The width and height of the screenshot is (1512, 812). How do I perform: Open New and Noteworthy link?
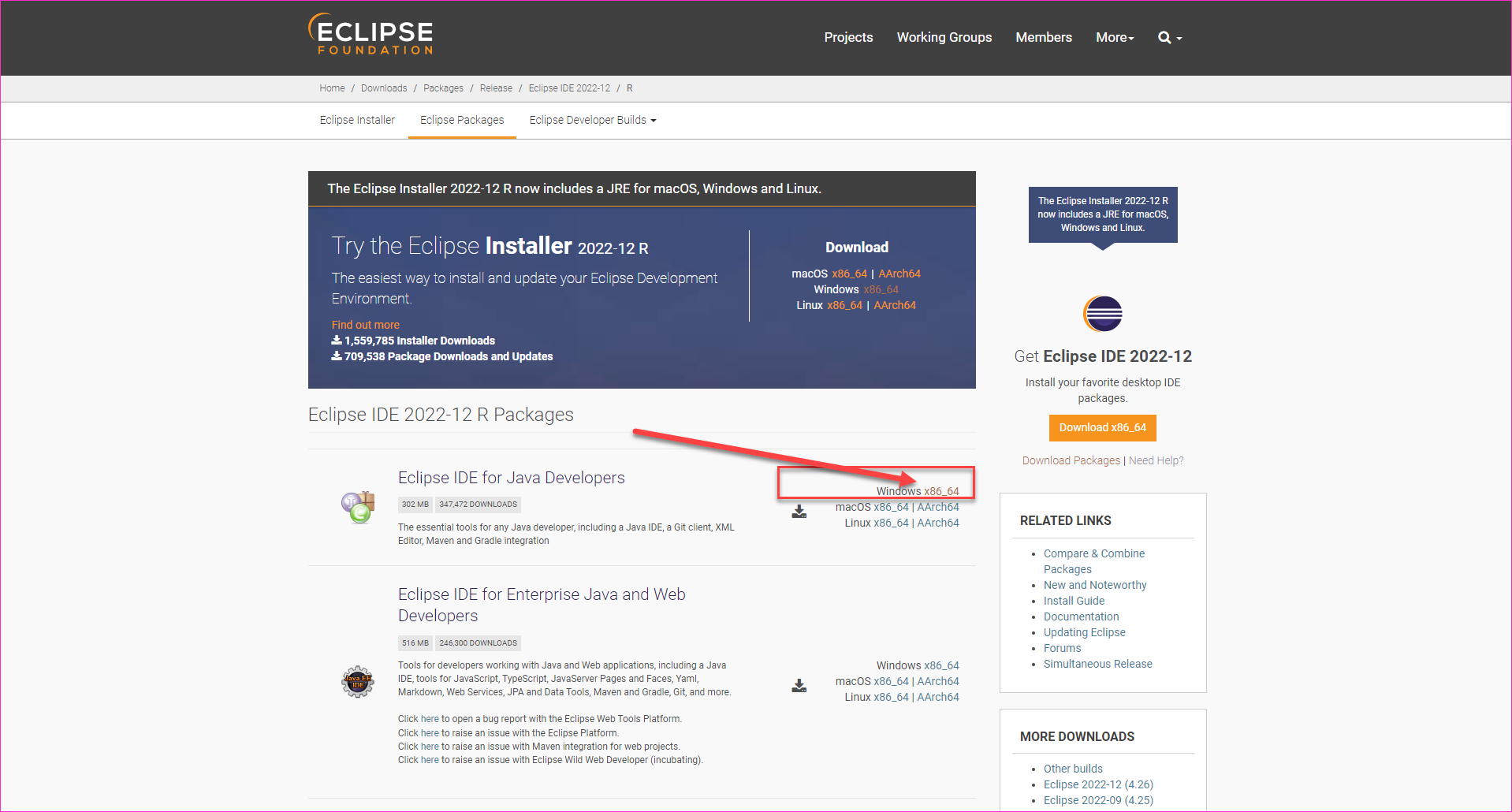click(1095, 585)
